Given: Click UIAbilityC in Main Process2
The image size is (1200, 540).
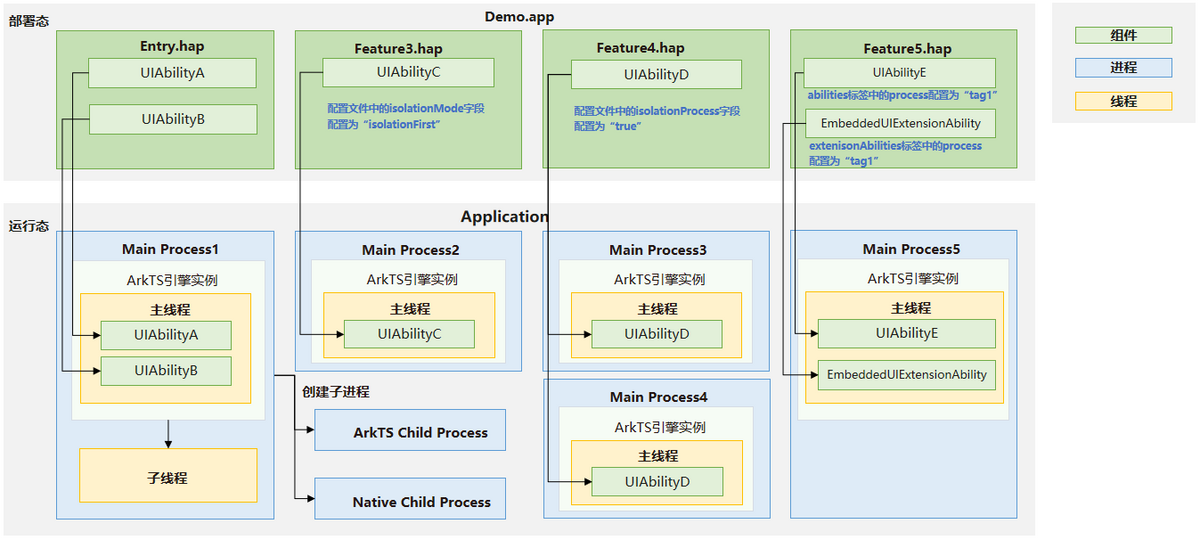Looking at the screenshot, I should [x=409, y=335].
